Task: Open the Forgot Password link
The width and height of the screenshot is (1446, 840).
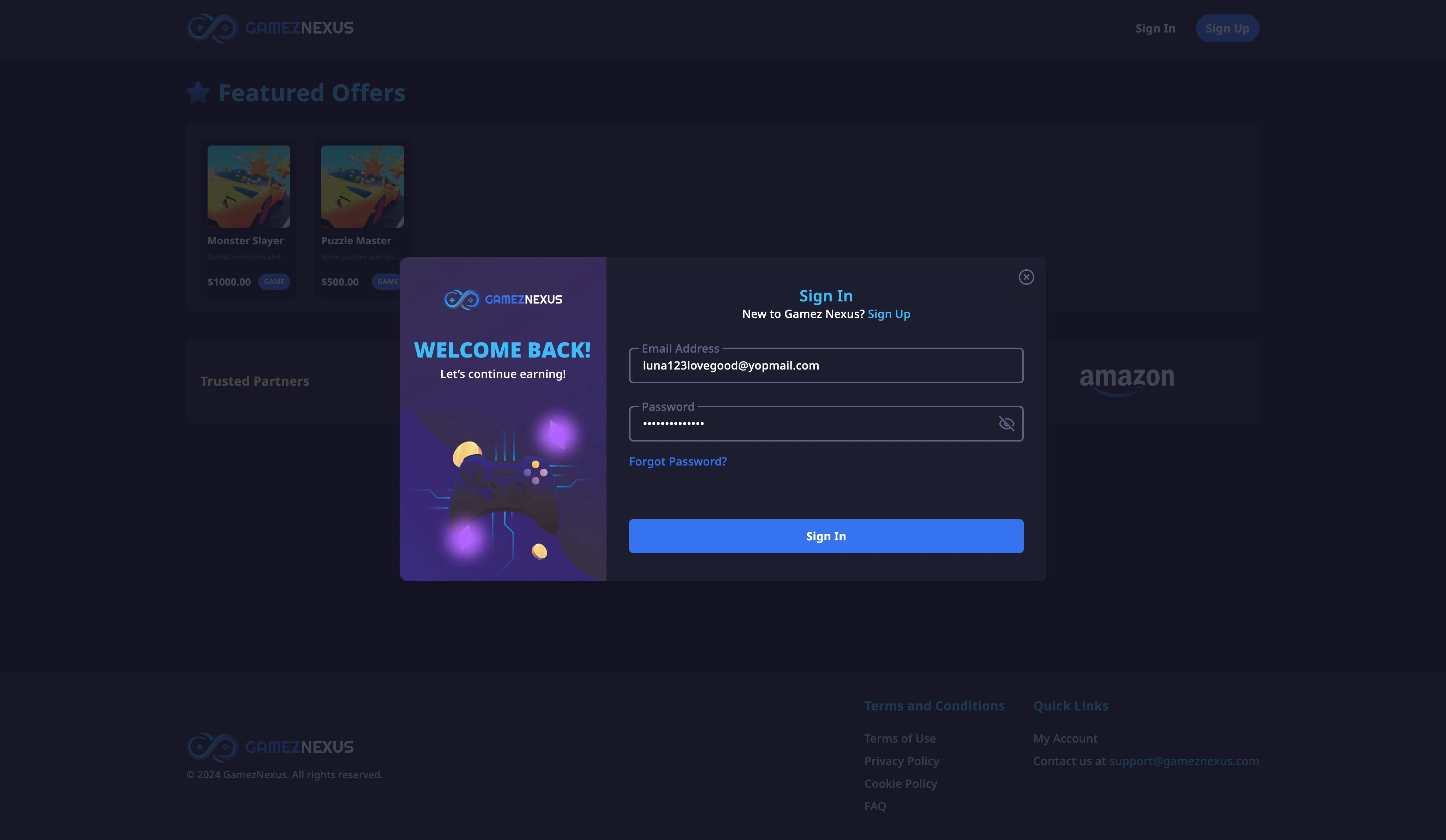Action: click(x=678, y=461)
